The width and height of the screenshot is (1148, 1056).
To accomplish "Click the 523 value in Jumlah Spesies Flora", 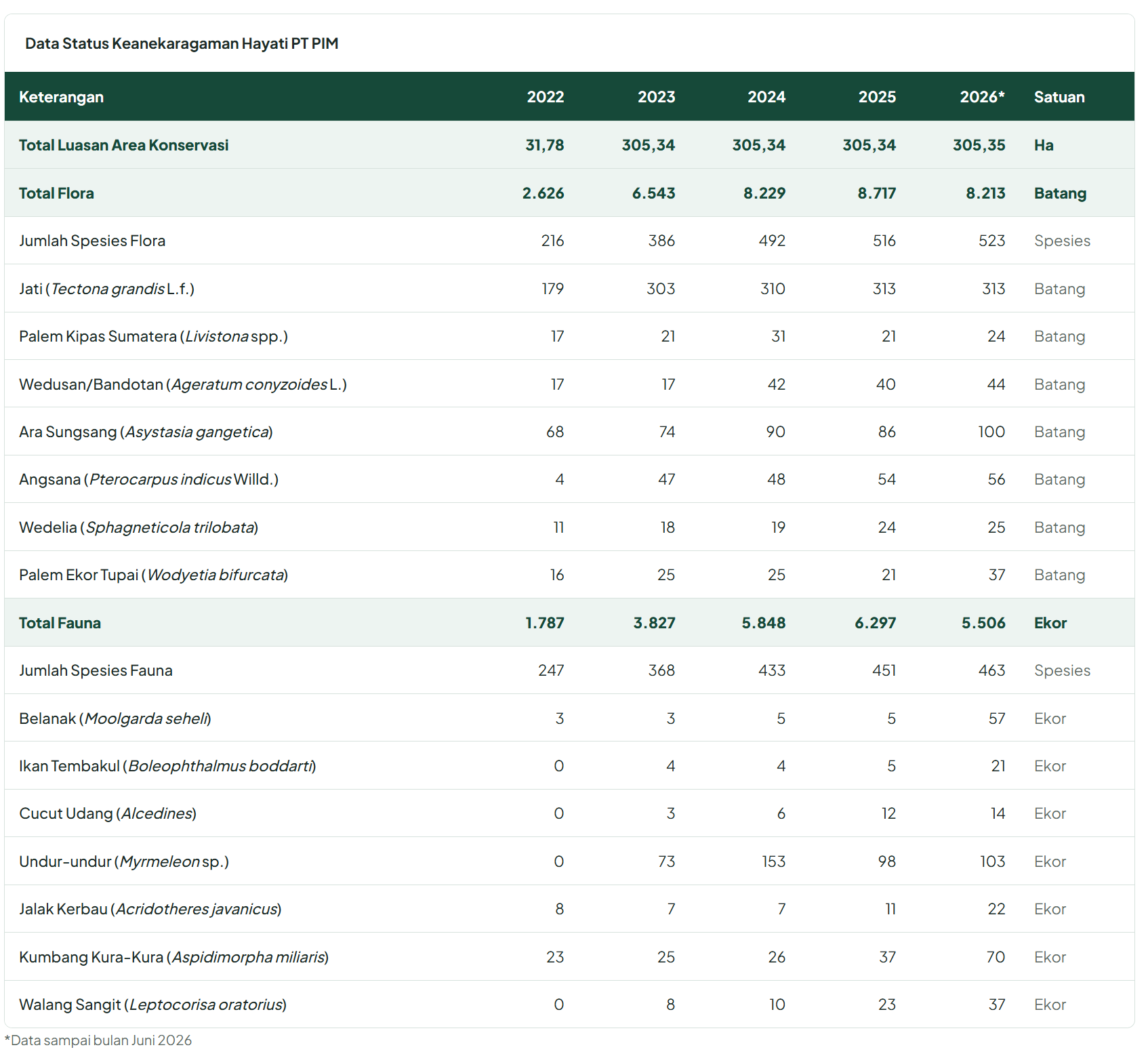I will point(991,241).
